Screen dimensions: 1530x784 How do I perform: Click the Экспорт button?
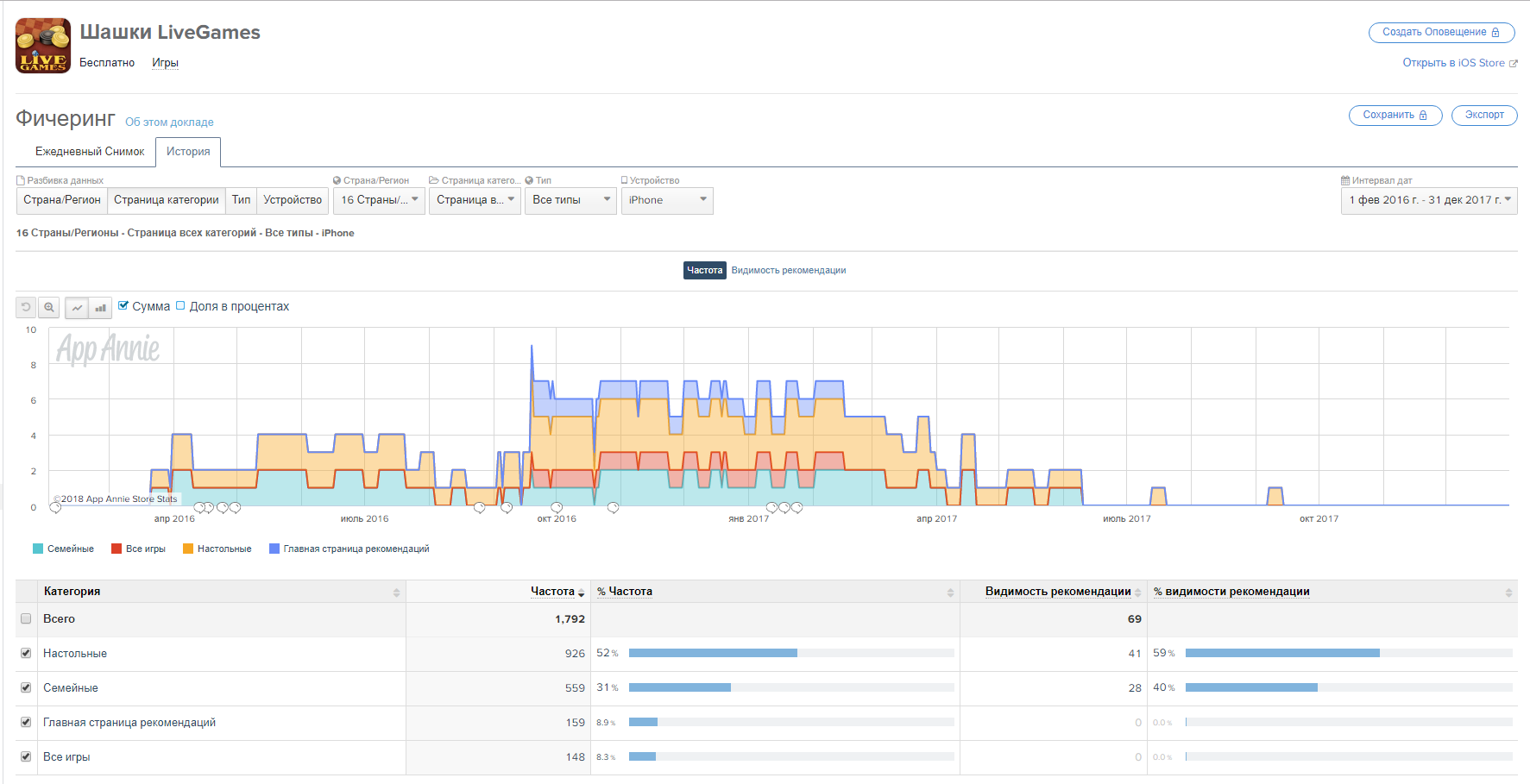pos(1483,115)
